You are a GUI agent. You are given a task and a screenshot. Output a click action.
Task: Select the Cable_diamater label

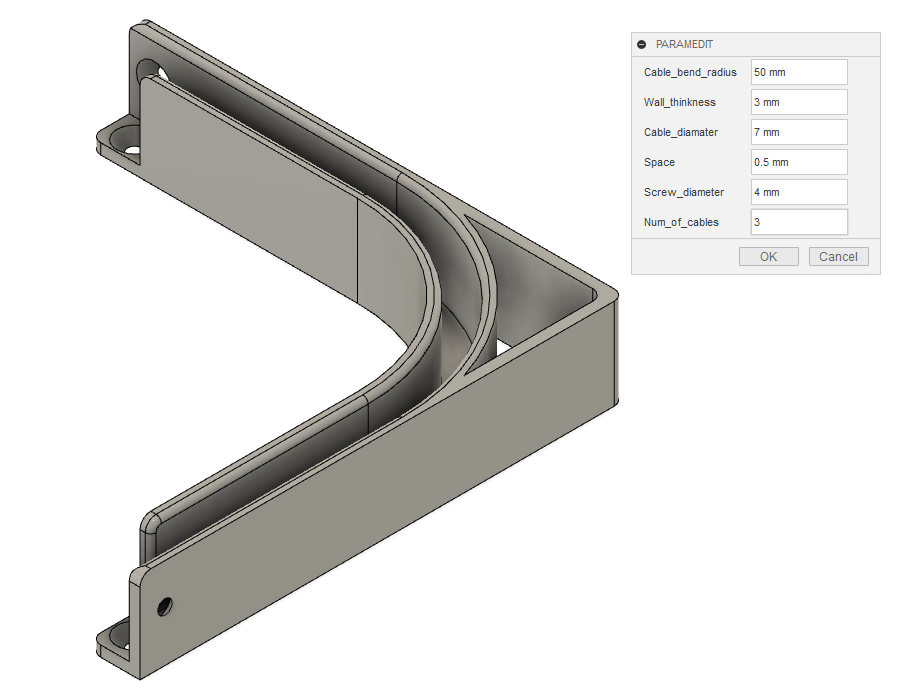[x=681, y=132]
